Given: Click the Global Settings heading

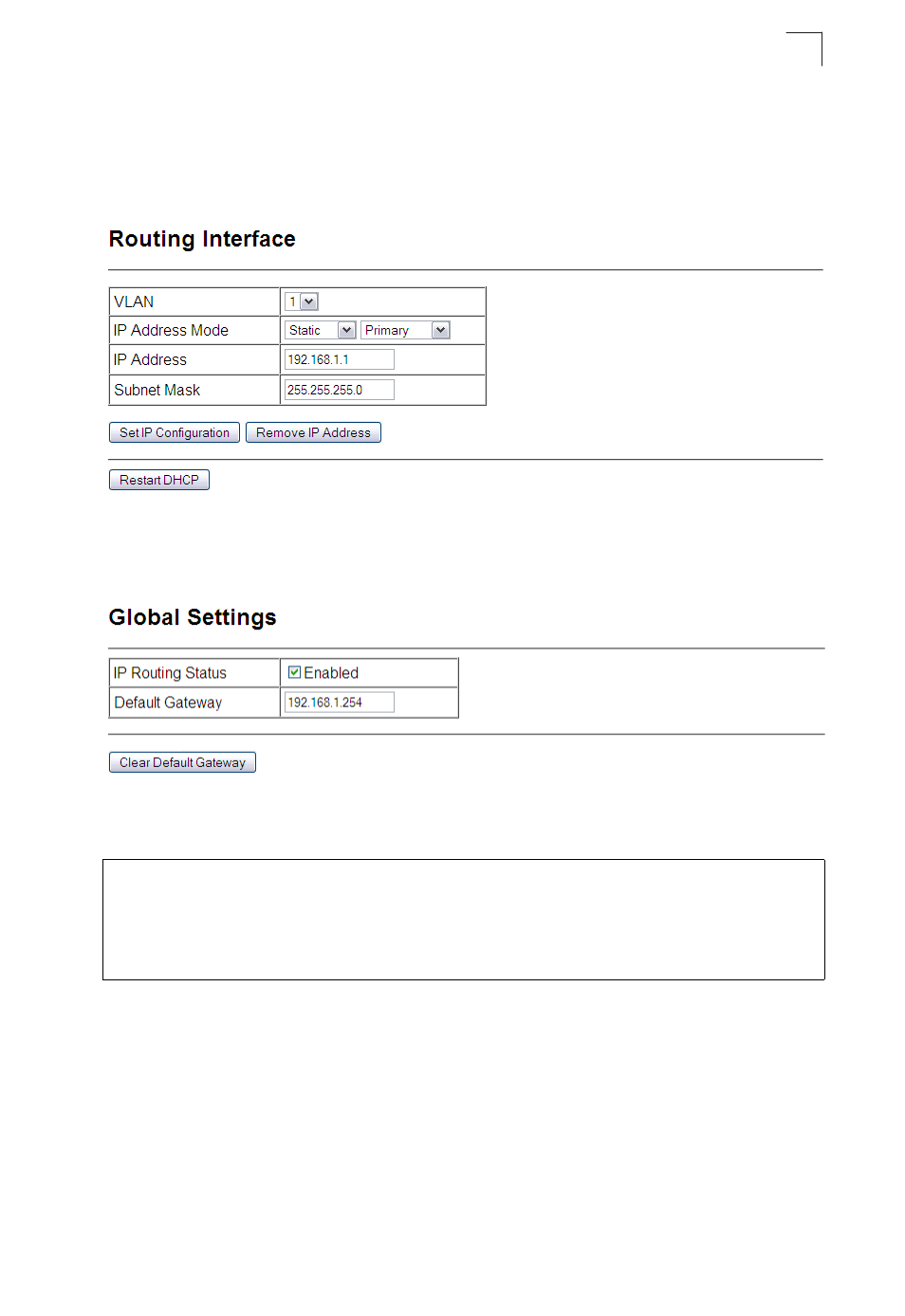Looking at the screenshot, I should [x=193, y=617].
